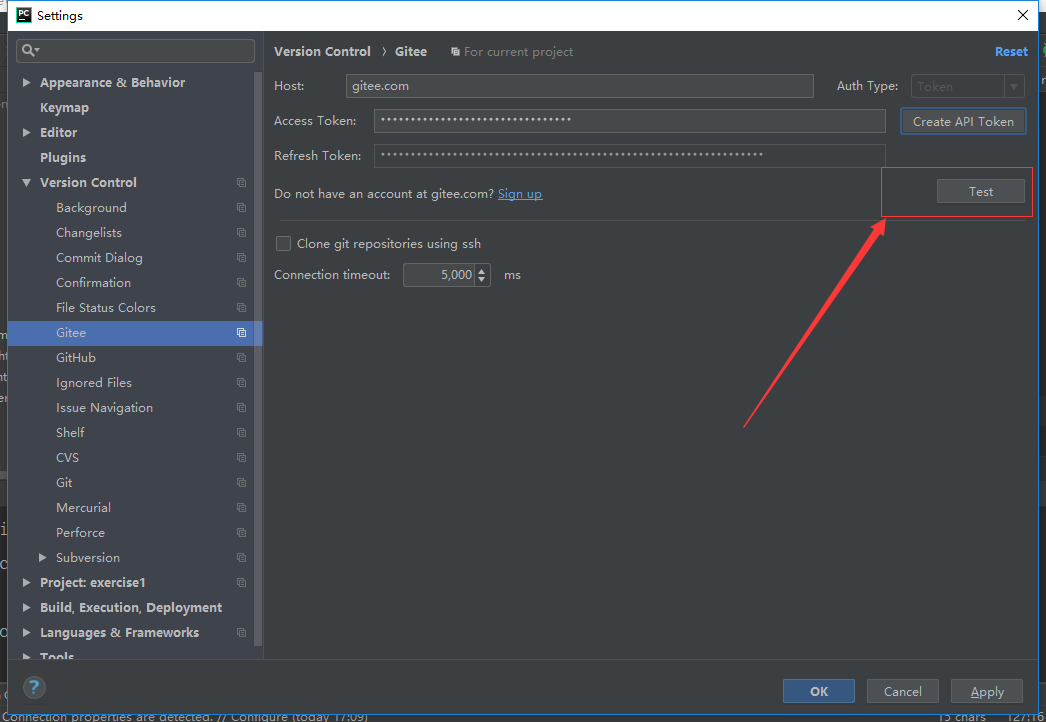The width and height of the screenshot is (1046, 722).
Task: Select Perforce settings entry
Action: (80, 532)
